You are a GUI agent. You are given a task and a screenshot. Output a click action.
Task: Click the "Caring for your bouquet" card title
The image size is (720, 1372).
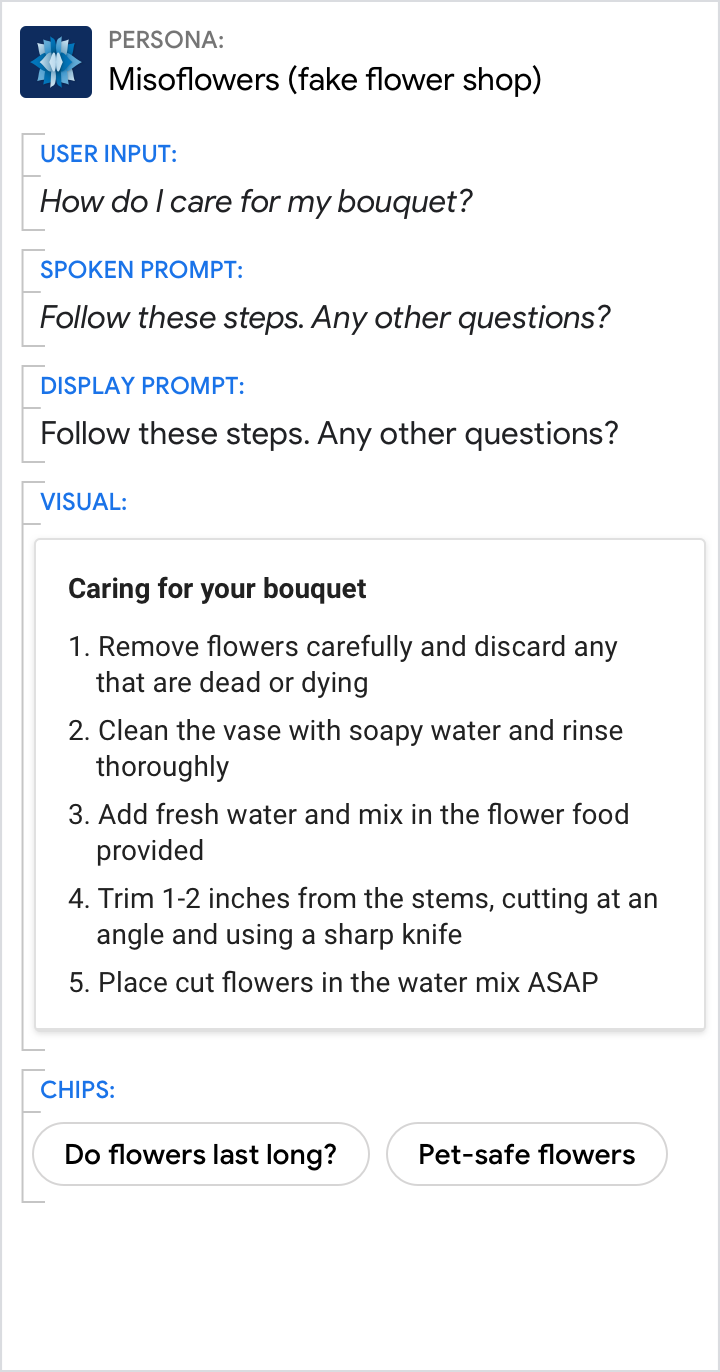point(217,589)
